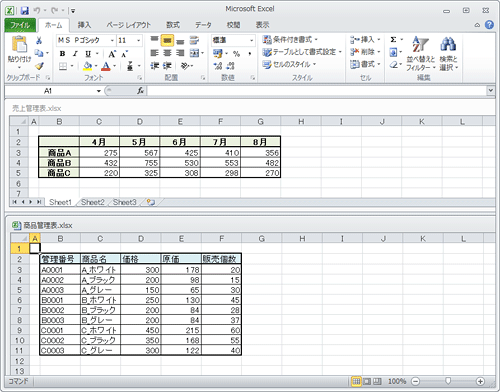Click the zoom slider handle
This screenshot has height=392, width=500.
click(x=448, y=381)
